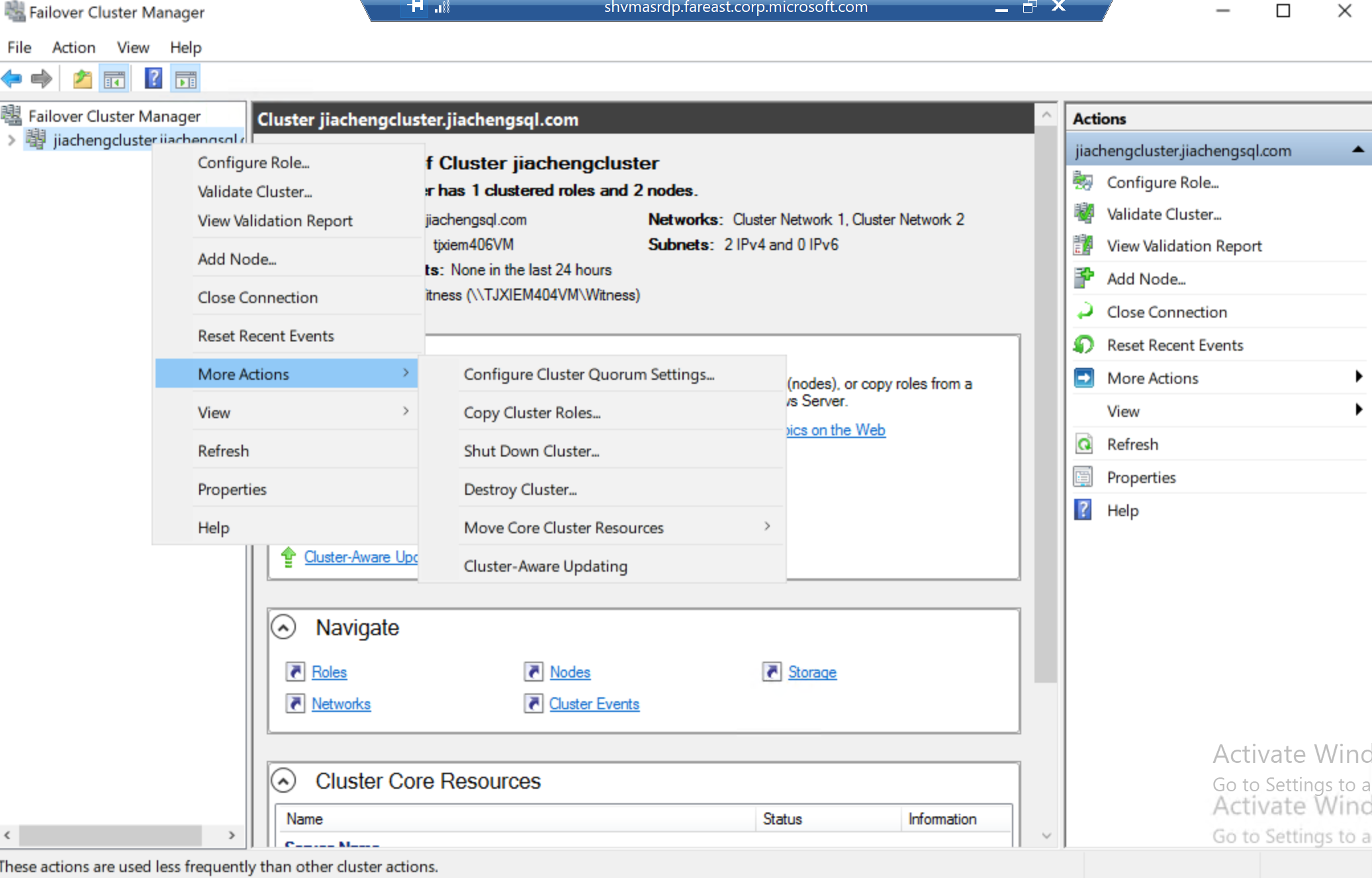Image resolution: width=1372 pixels, height=878 pixels.
Task: Collapse the Navigate section
Action: (283, 627)
